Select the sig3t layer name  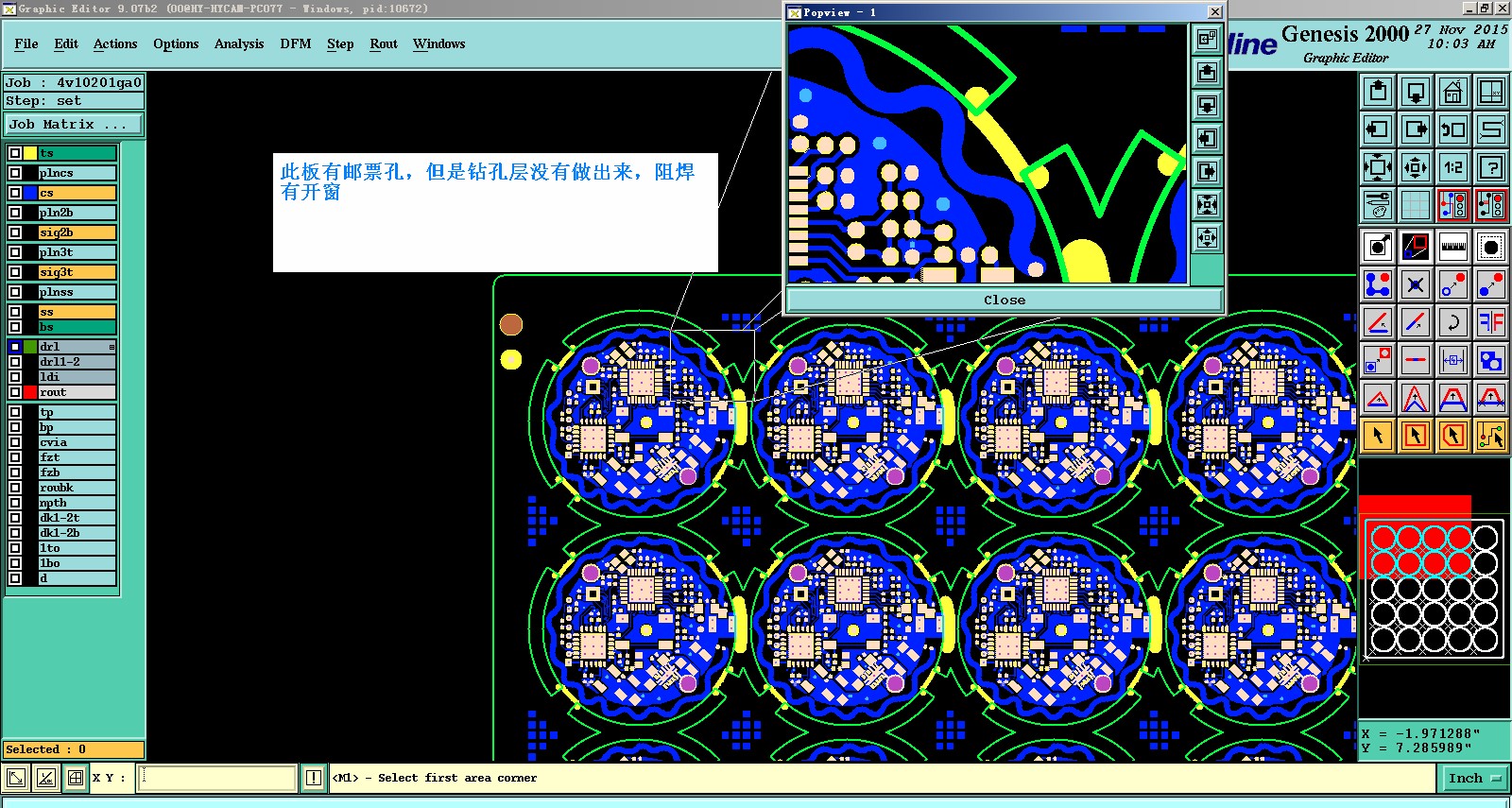click(x=77, y=272)
